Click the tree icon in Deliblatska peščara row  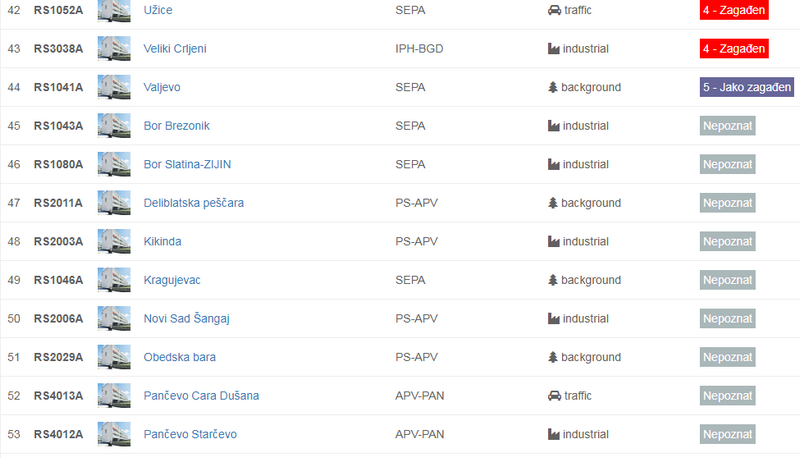(x=553, y=203)
